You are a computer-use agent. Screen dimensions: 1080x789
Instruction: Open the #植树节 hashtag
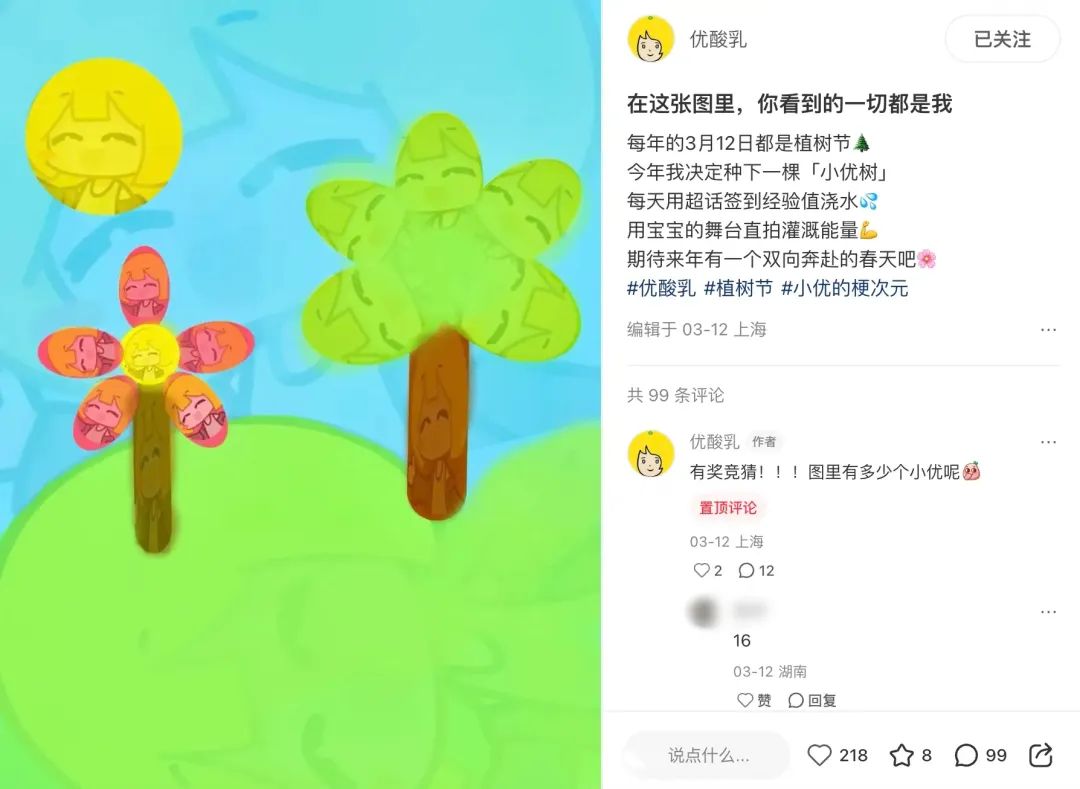(x=738, y=288)
